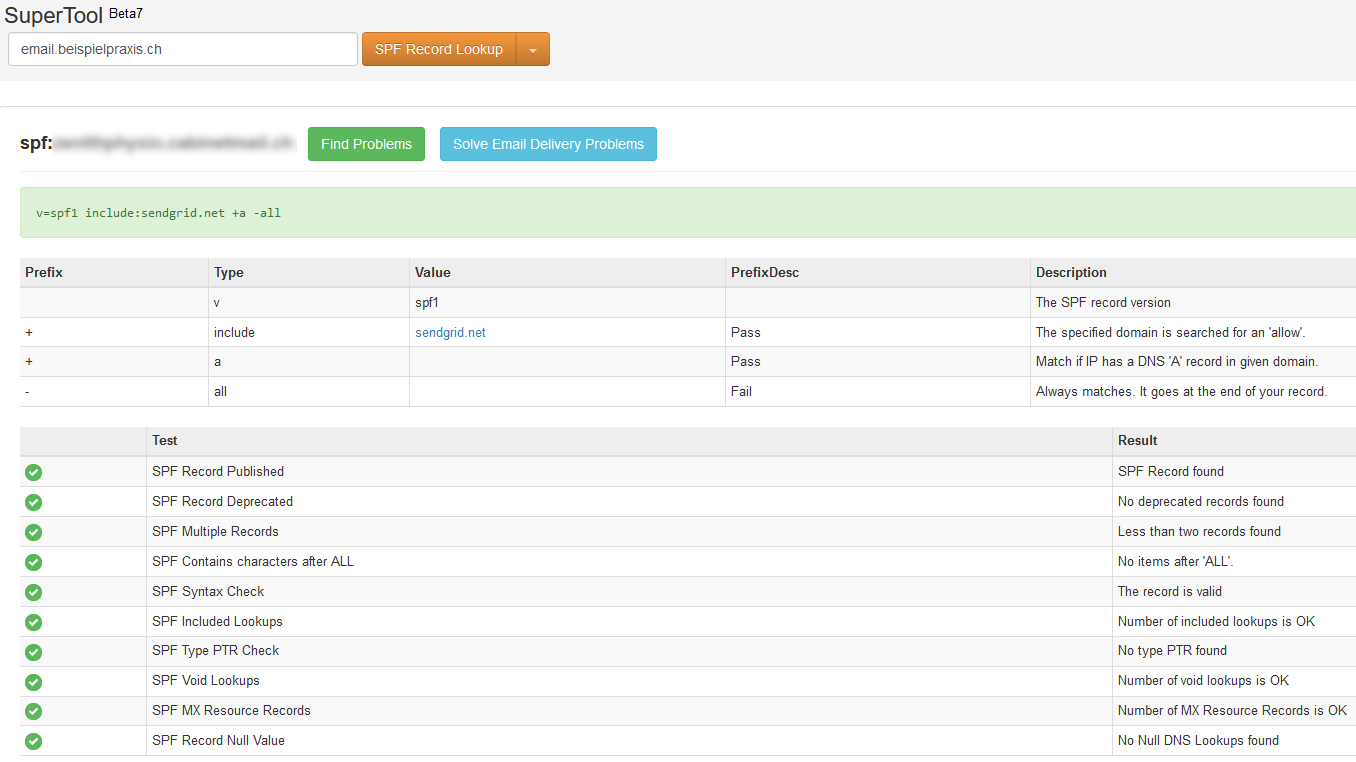Click the Prefix column header
This screenshot has width=1356, height=762.
click(x=44, y=272)
